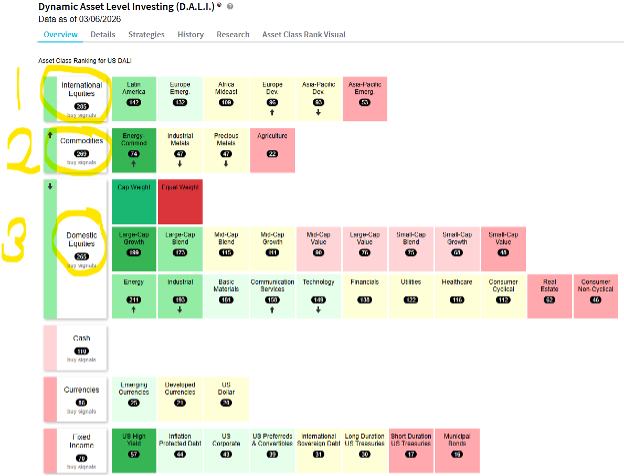Switch to the Details tab
The image size is (624, 476).
[x=103, y=34]
